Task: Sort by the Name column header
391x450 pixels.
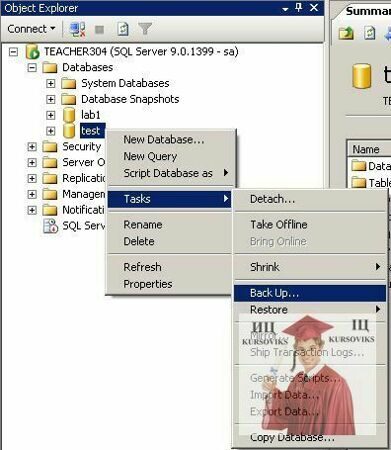Action: click(369, 149)
